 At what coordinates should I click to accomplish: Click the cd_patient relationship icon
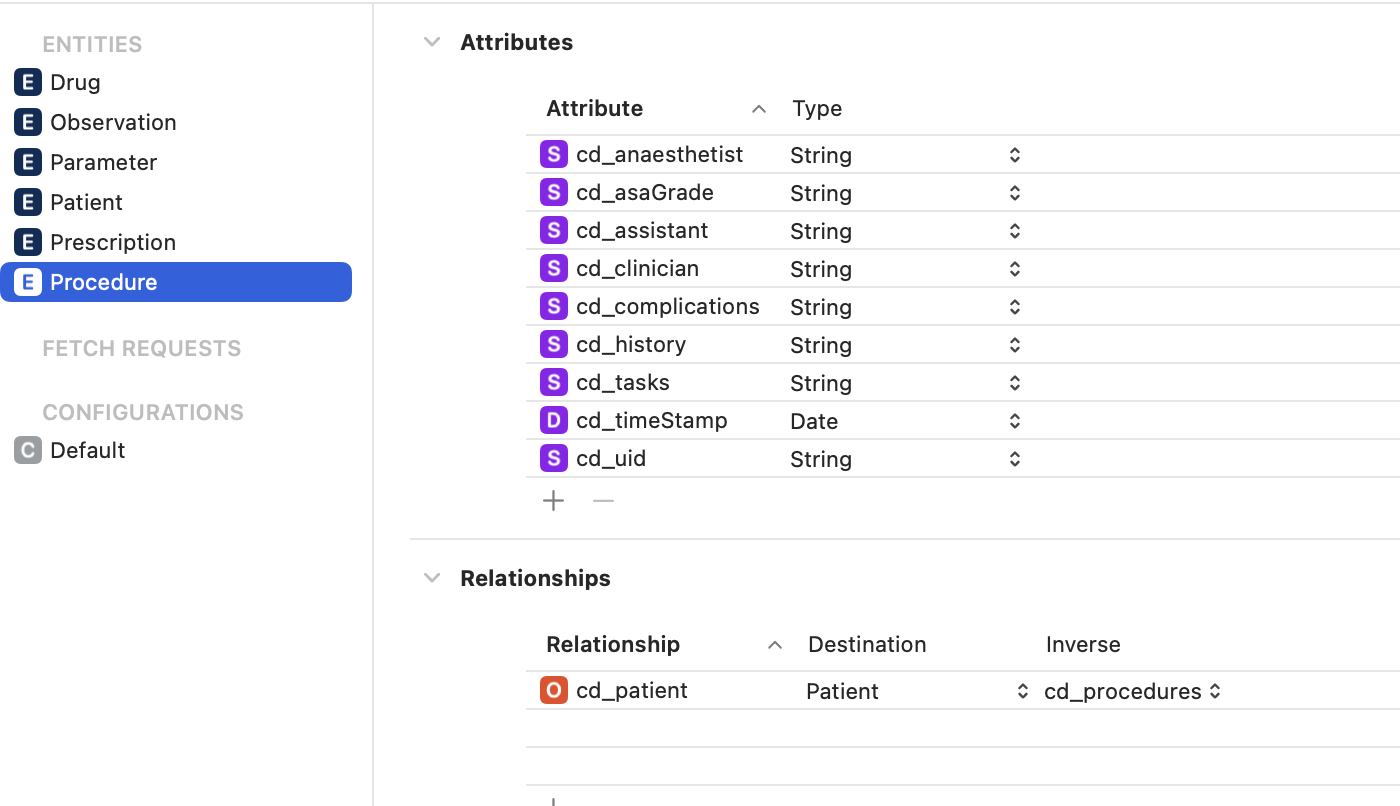[554, 691]
